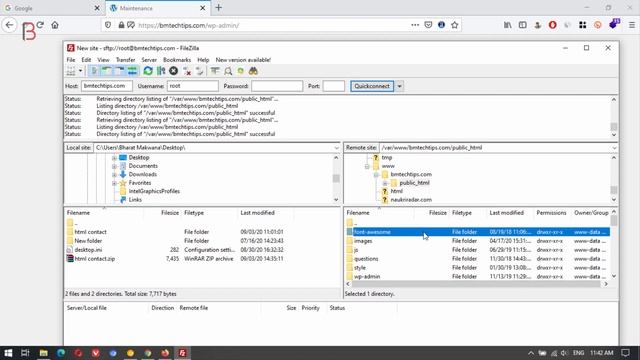Open the Quickconnect history dropdown arrow
The width and height of the screenshot is (640, 360).
point(400,86)
